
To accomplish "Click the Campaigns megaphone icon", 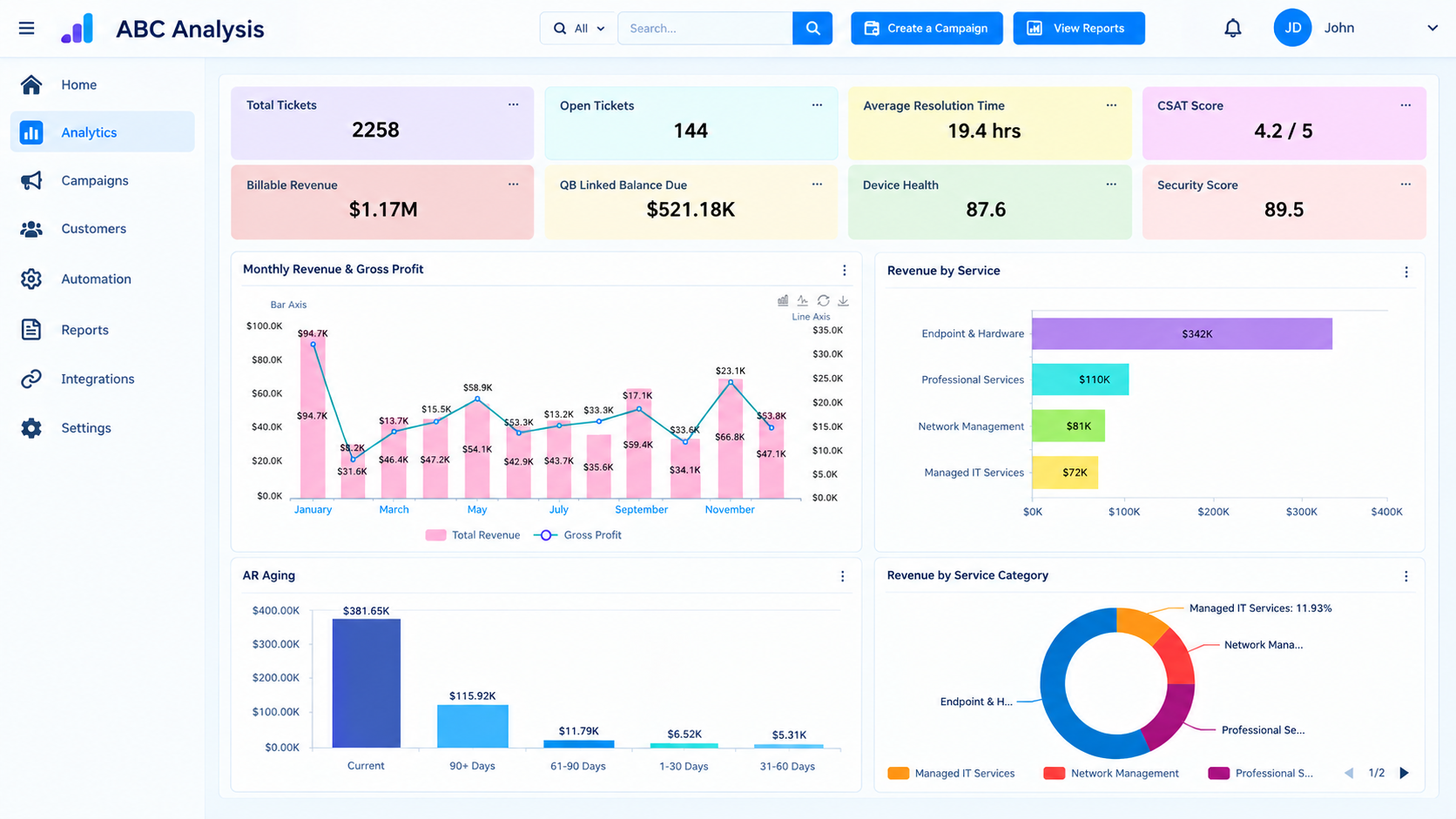I will pyautogui.click(x=31, y=180).
